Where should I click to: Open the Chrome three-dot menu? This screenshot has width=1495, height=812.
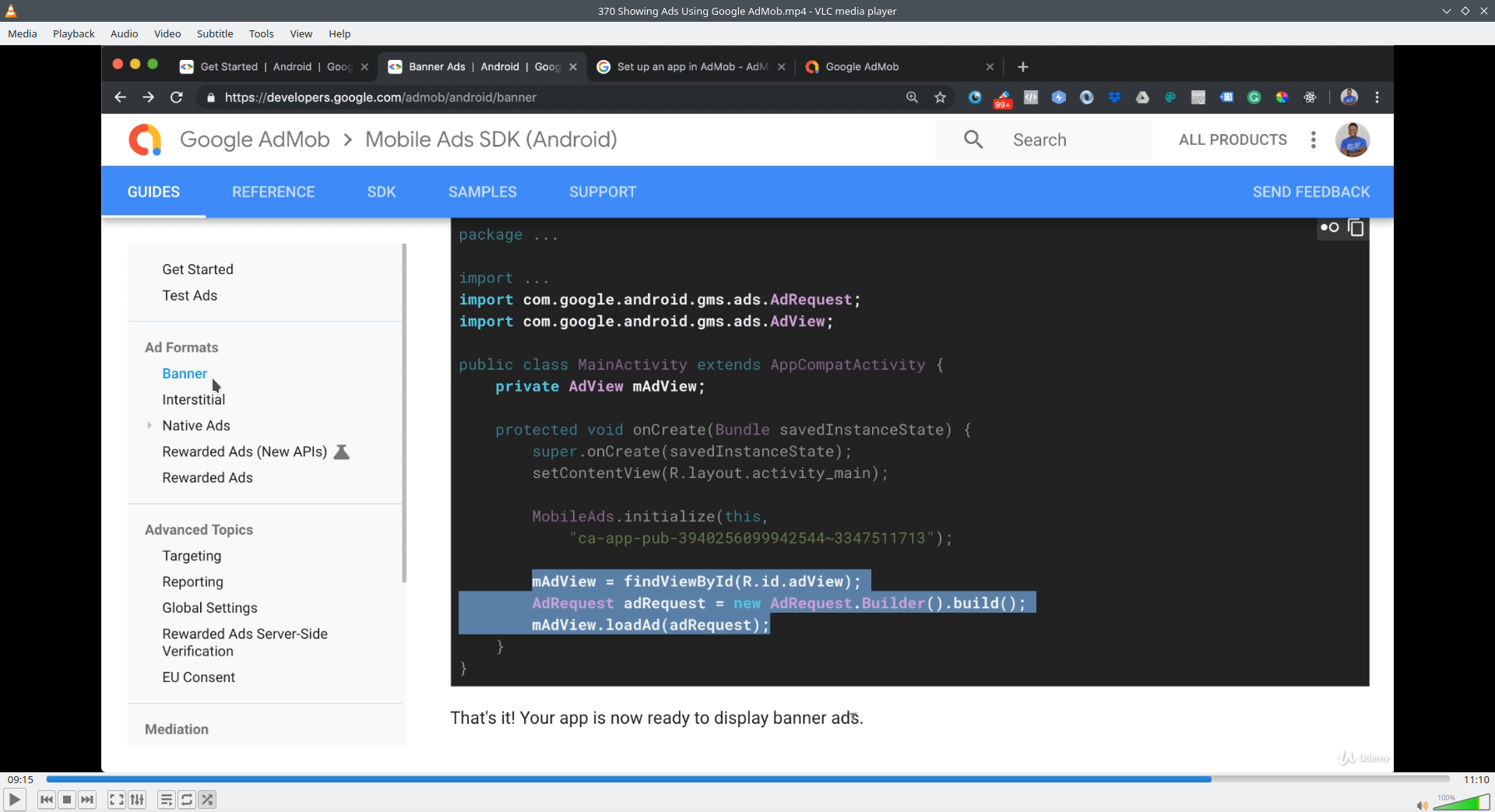1377,97
